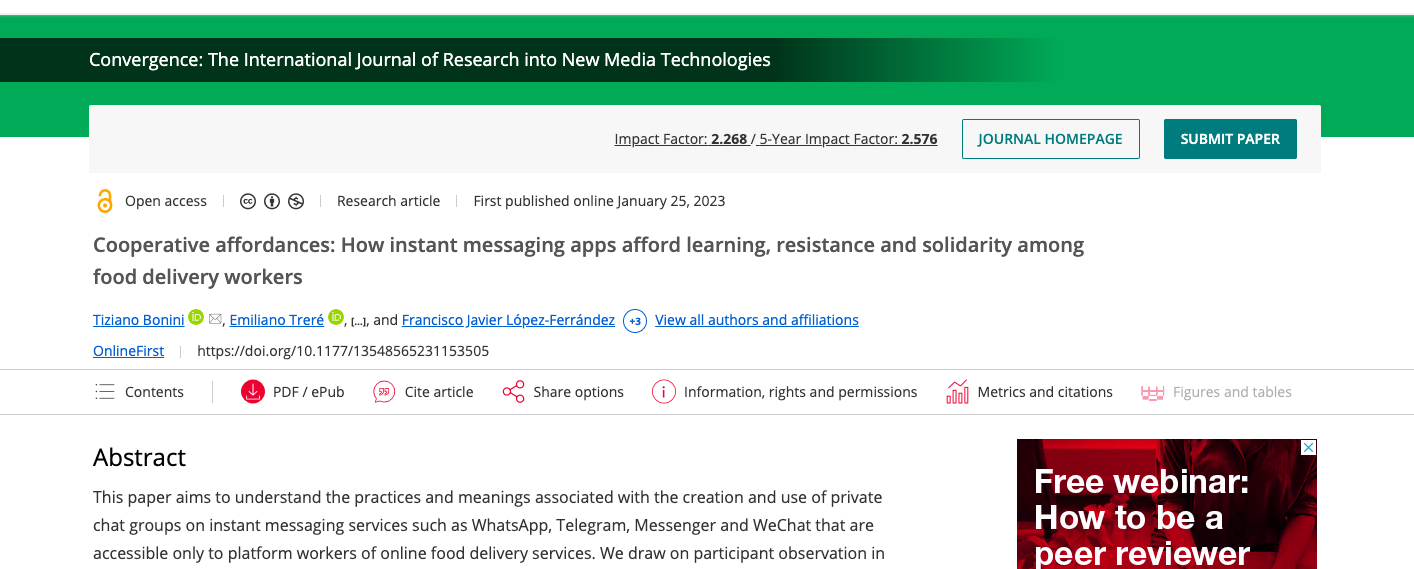Click Tiziano Bonini's ORCID icon
Image resolution: width=1414 pixels, height=569 pixels.
pyautogui.click(x=196, y=318)
